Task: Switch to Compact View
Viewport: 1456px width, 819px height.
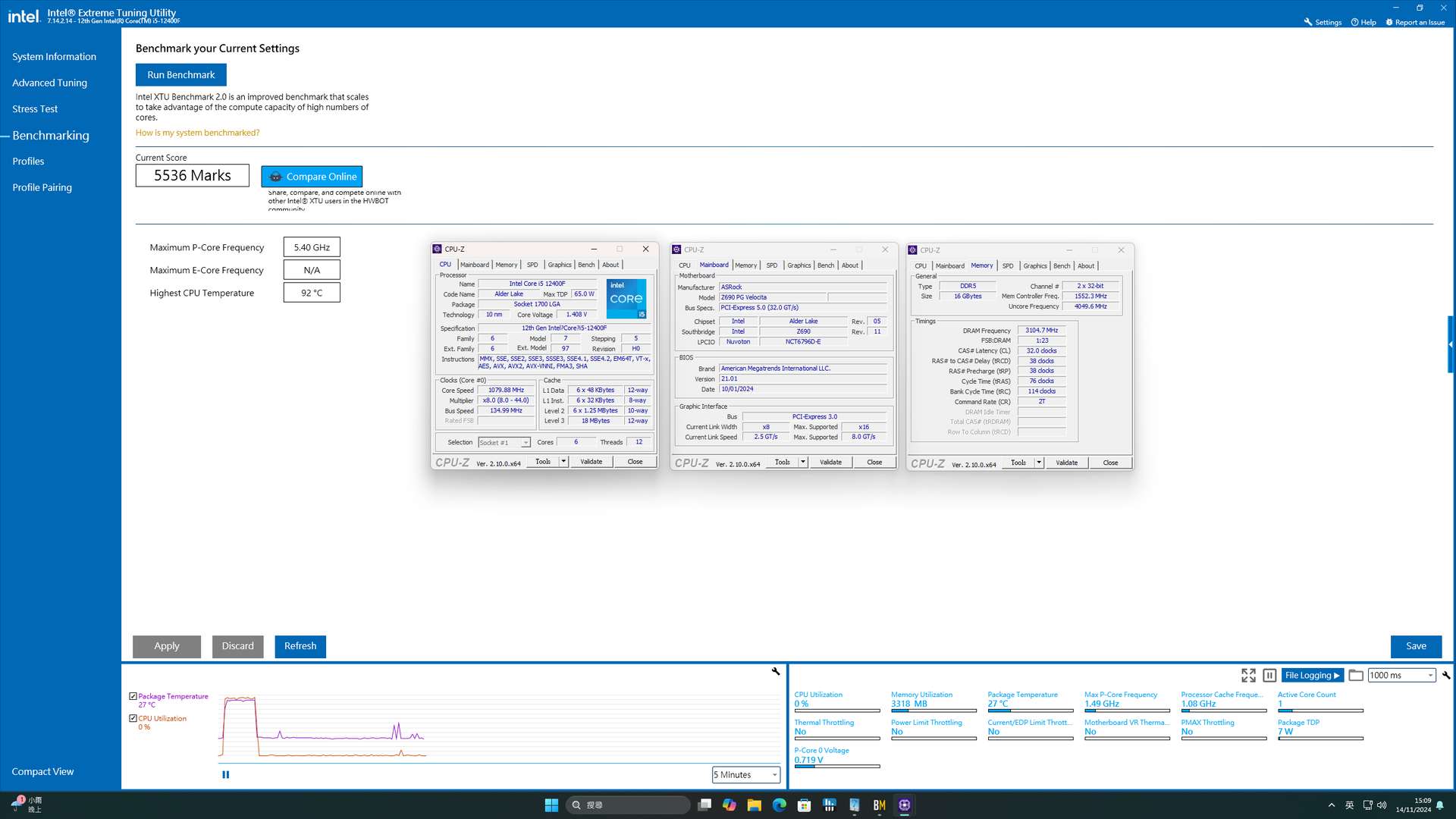Action: [x=42, y=771]
